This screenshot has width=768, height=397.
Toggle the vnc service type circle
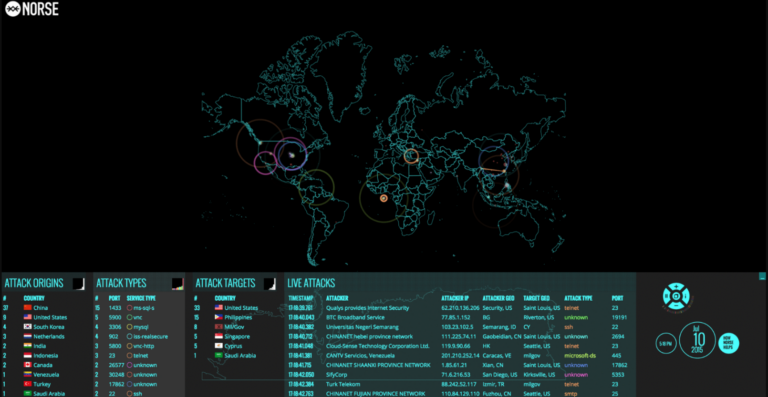[130, 317]
